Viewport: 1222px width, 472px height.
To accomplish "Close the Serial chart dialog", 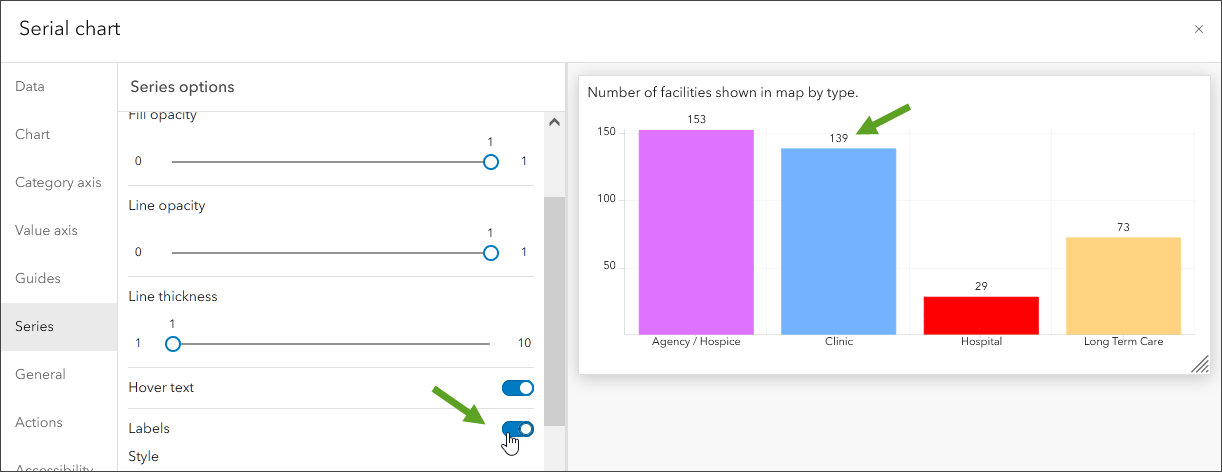I will (x=1198, y=29).
